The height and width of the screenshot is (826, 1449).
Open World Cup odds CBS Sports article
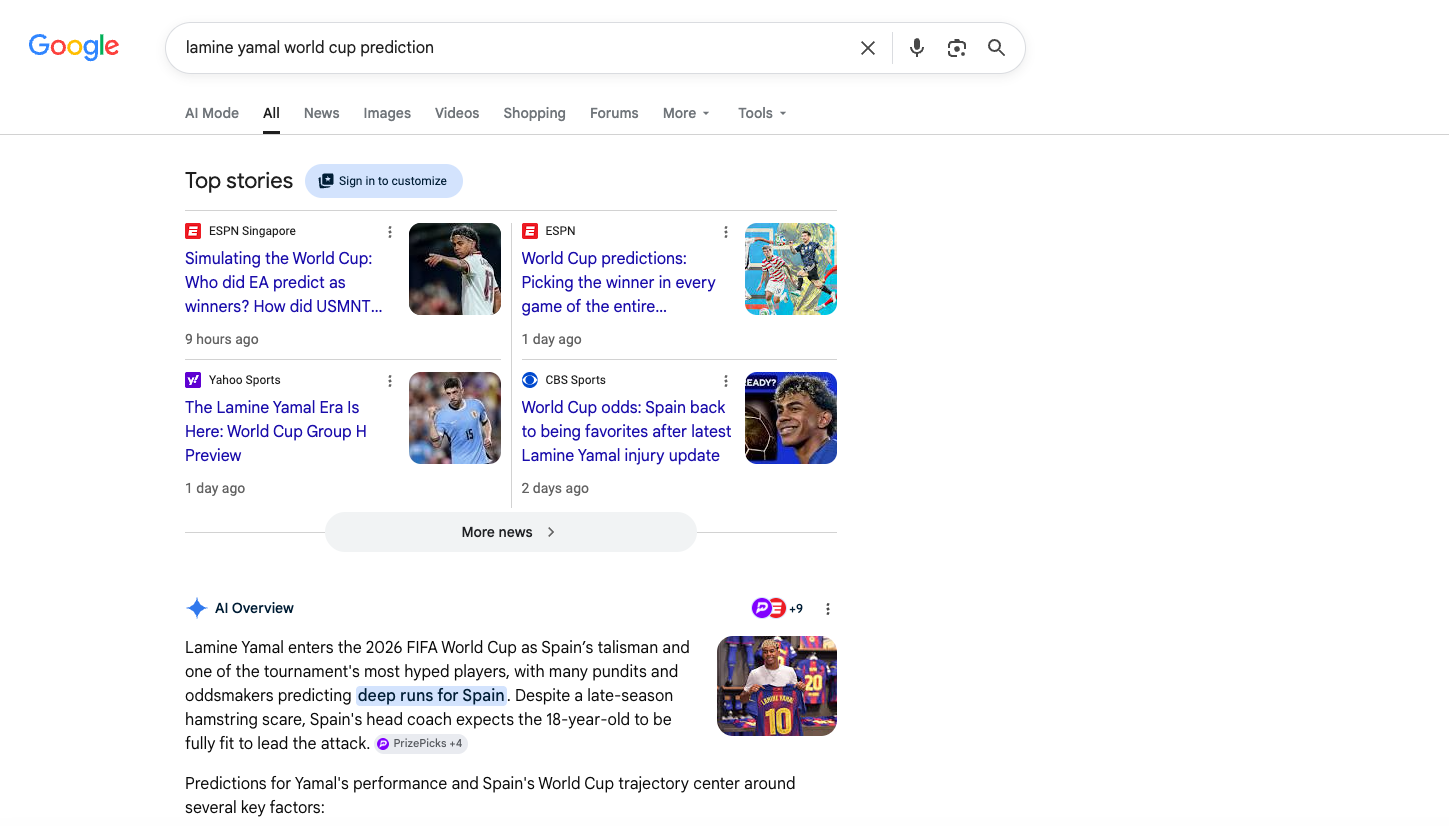[626, 431]
